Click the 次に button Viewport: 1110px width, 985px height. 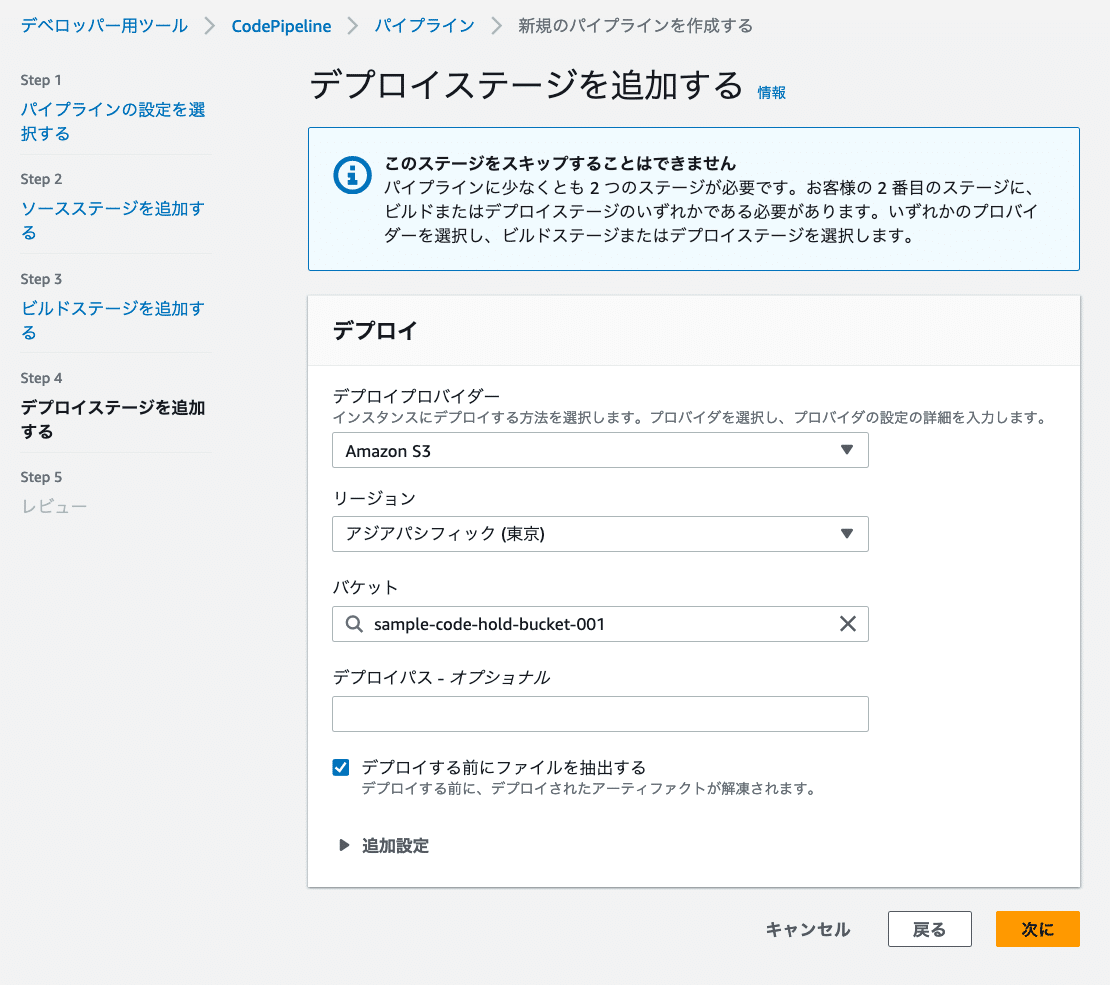pos(1037,929)
